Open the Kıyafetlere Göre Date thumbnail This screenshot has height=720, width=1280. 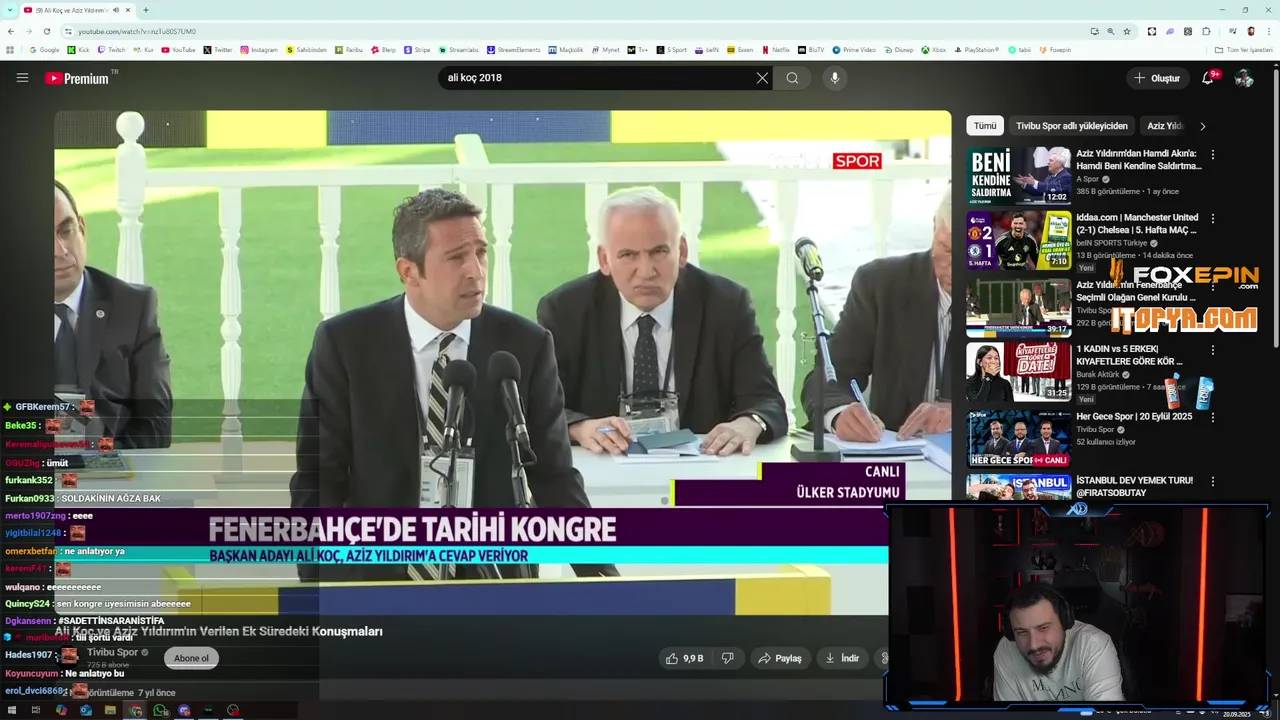pyautogui.click(x=1018, y=372)
